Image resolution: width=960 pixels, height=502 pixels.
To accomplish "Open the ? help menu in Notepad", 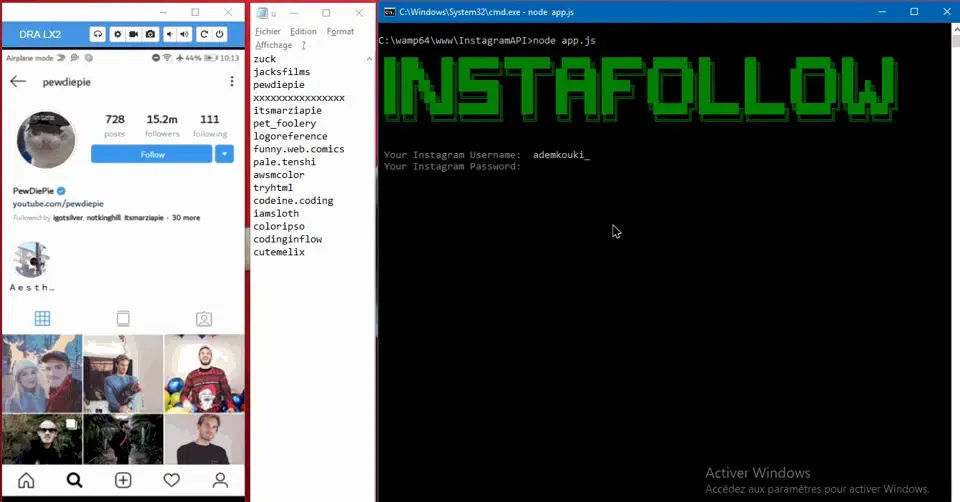I will tap(303, 45).
